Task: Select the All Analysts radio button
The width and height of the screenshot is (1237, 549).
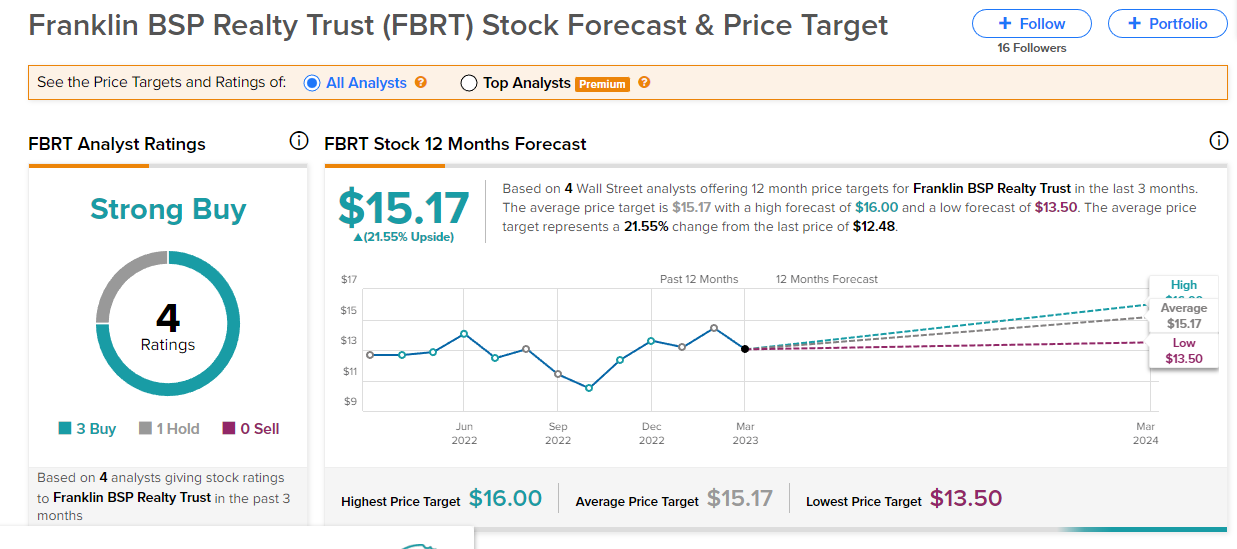Action: [311, 83]
